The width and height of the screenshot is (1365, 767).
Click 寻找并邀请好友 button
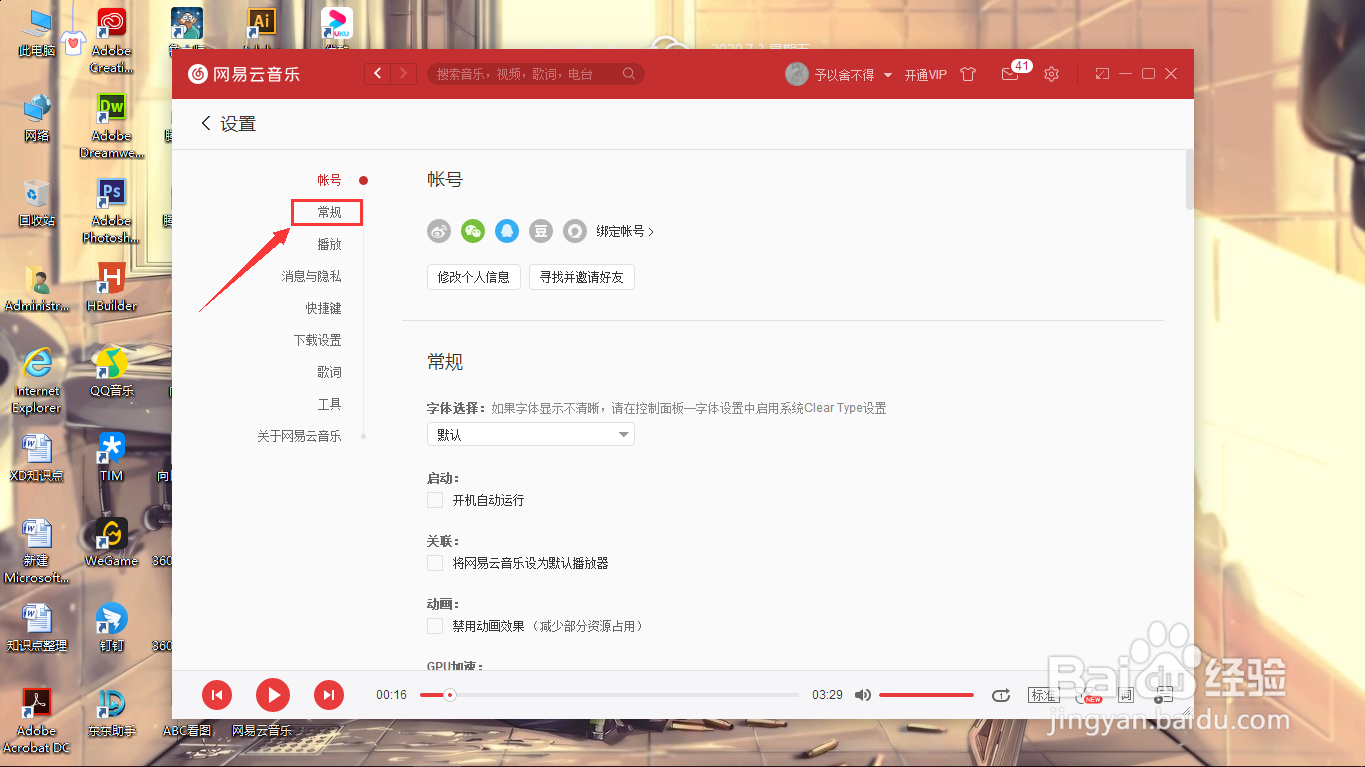[582, 277]
